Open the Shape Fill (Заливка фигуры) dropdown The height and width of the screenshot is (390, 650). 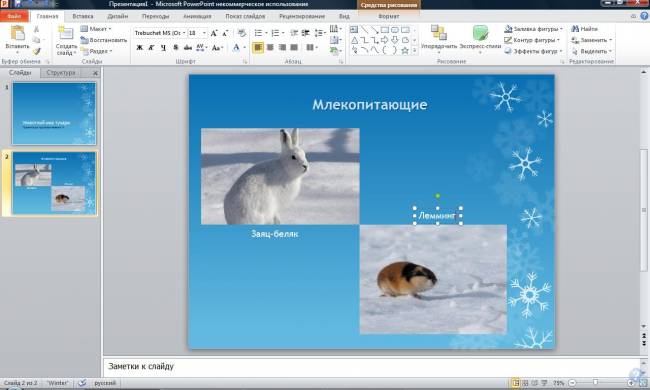pyautogui.click(x=534, y=29)
